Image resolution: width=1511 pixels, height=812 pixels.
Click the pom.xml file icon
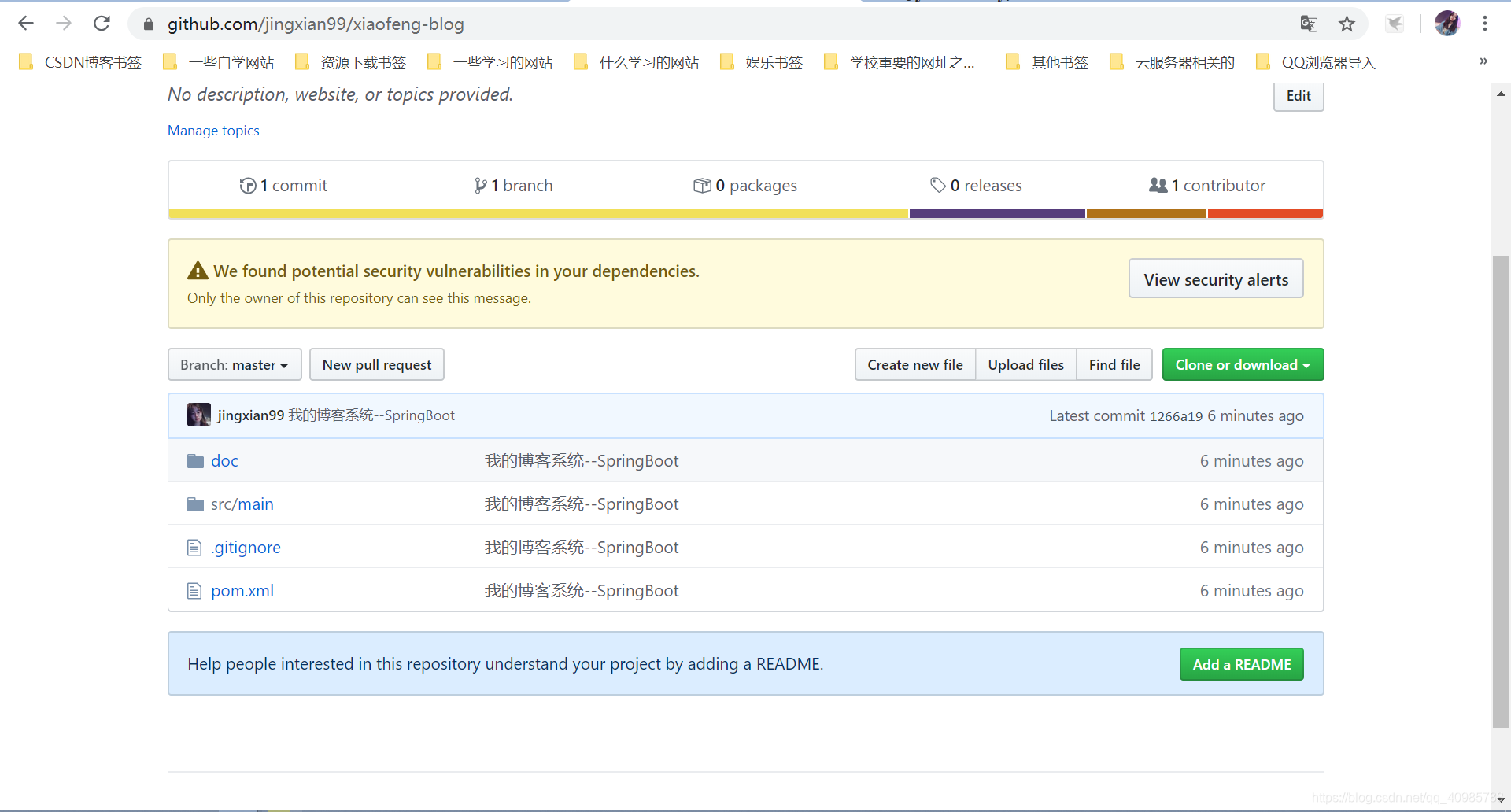click(x=194, y=591)
